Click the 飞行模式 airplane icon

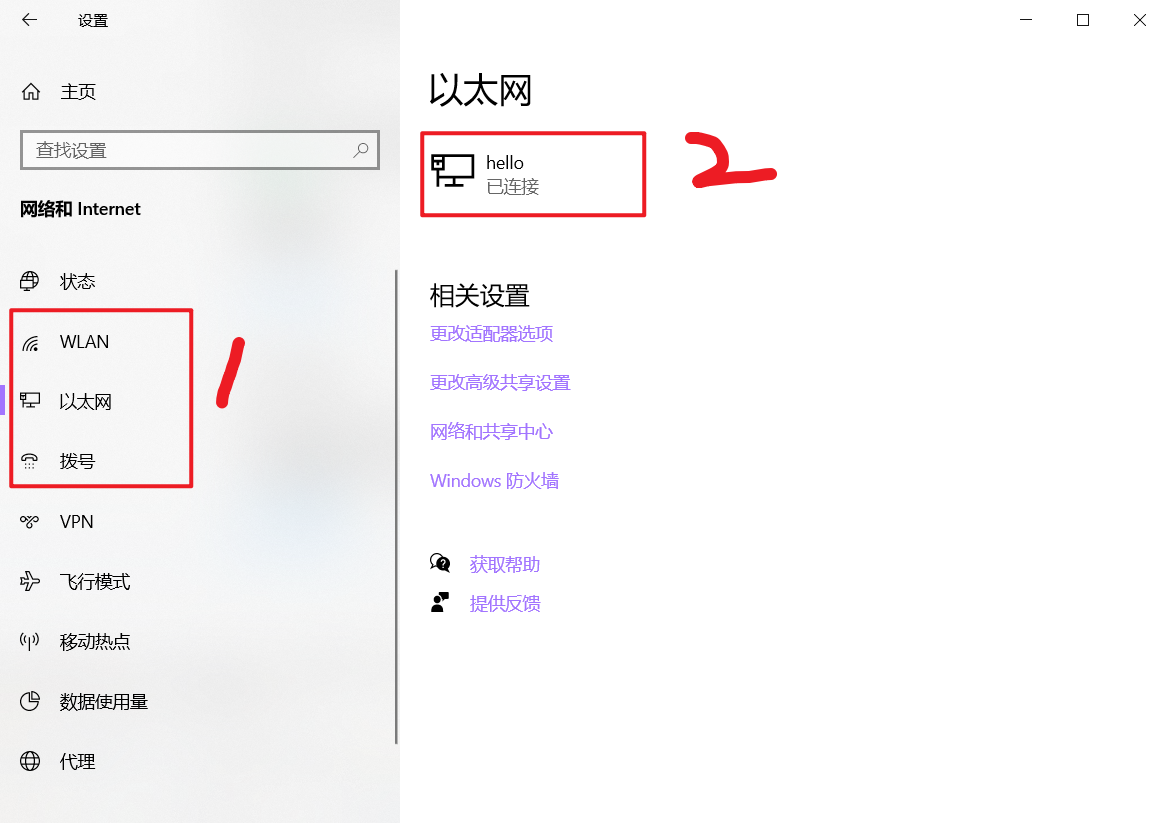(30, 581)
